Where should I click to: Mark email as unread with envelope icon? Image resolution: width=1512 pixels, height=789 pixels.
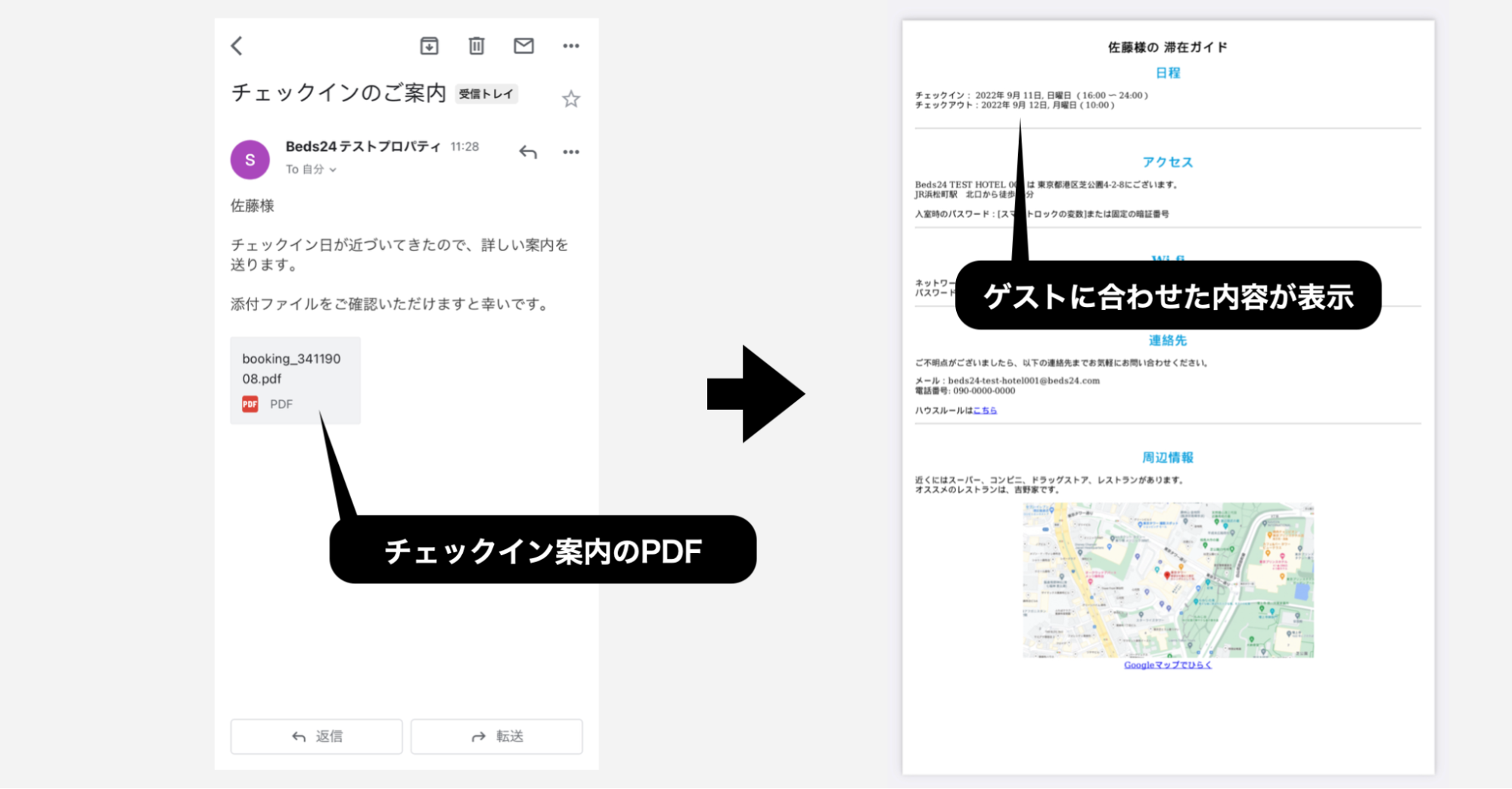click(x=523, y=46)
